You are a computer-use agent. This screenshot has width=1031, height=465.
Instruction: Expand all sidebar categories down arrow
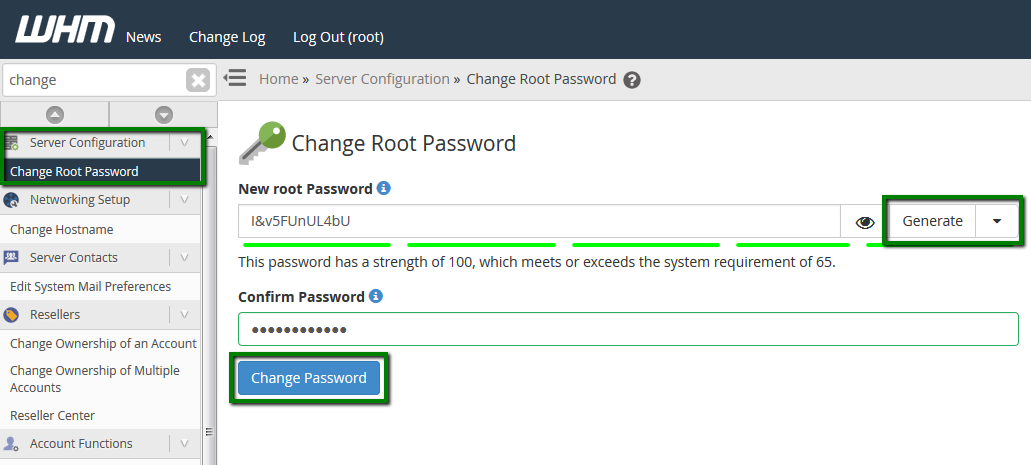click(163, 115)
